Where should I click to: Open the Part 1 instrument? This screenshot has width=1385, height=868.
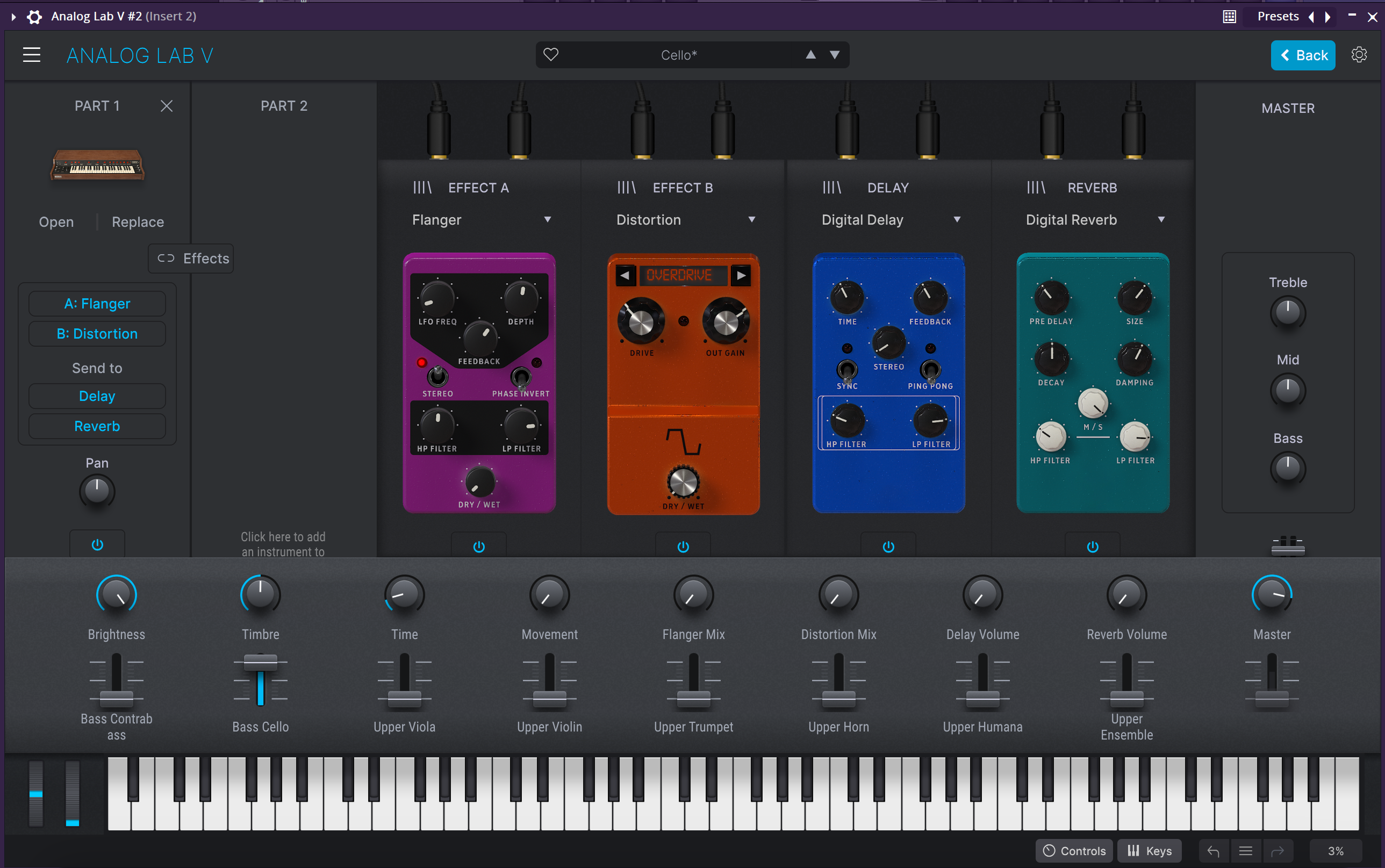point(56,221)
